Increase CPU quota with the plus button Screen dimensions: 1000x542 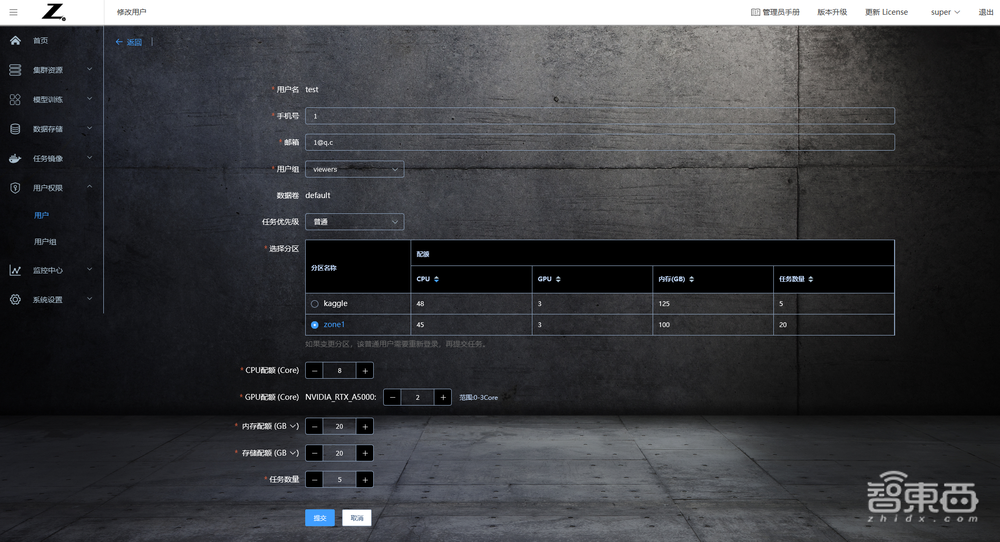[365, 371]
